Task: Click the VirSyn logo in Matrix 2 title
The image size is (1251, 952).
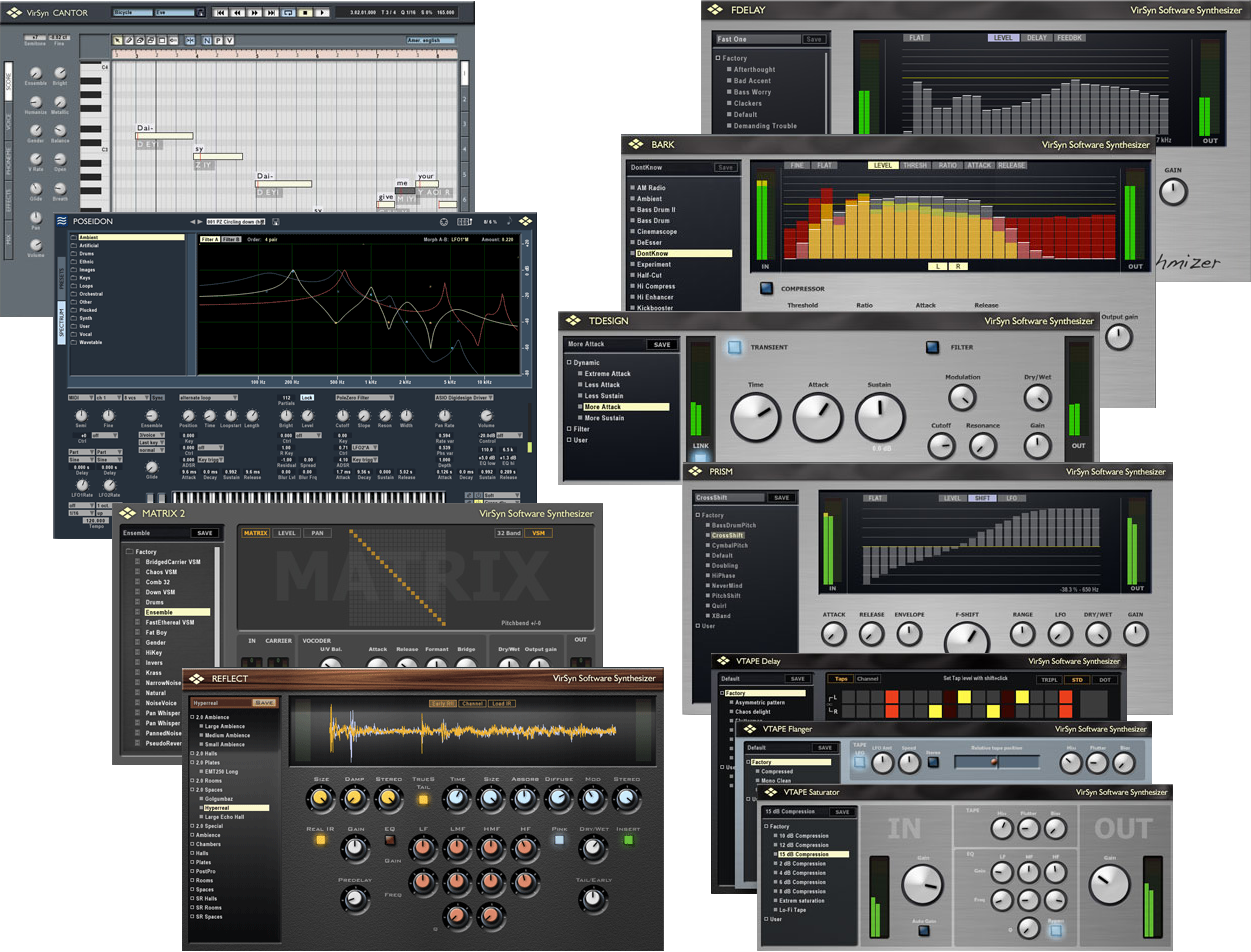Action: coord(128,513)
